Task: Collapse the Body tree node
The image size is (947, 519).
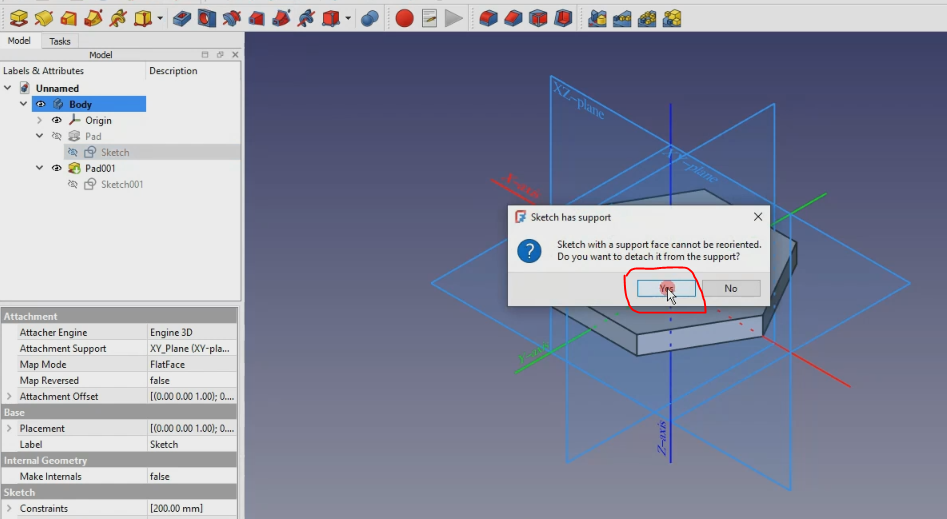Action: click(x=24, y=104)
